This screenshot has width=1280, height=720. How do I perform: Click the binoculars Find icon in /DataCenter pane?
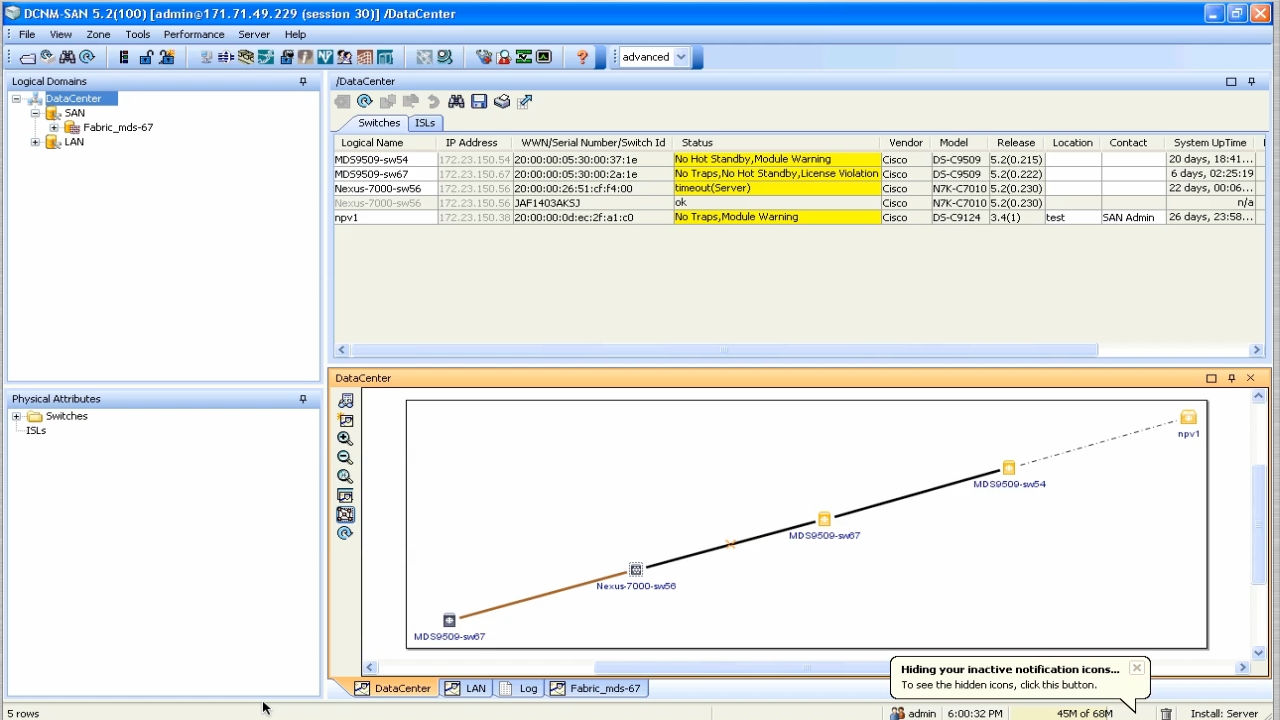[x=456, y=101]
